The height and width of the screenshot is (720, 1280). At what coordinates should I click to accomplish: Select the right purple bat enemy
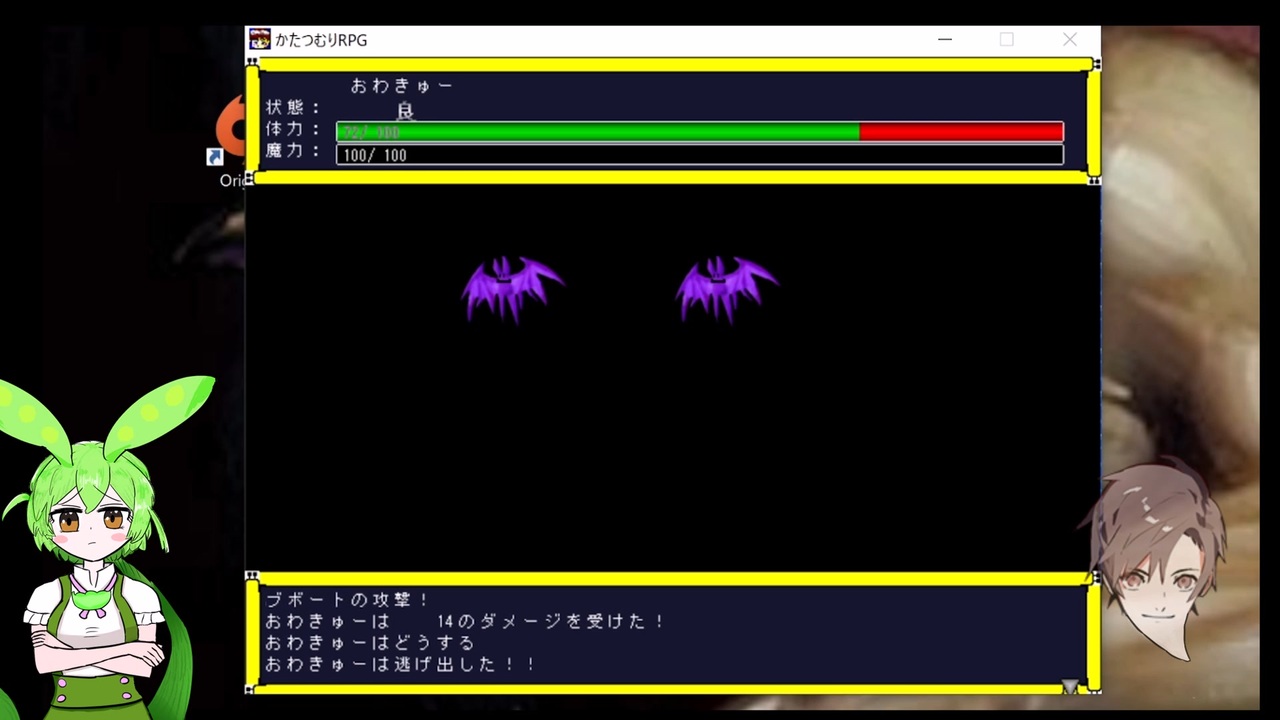(x=727, y=289)
